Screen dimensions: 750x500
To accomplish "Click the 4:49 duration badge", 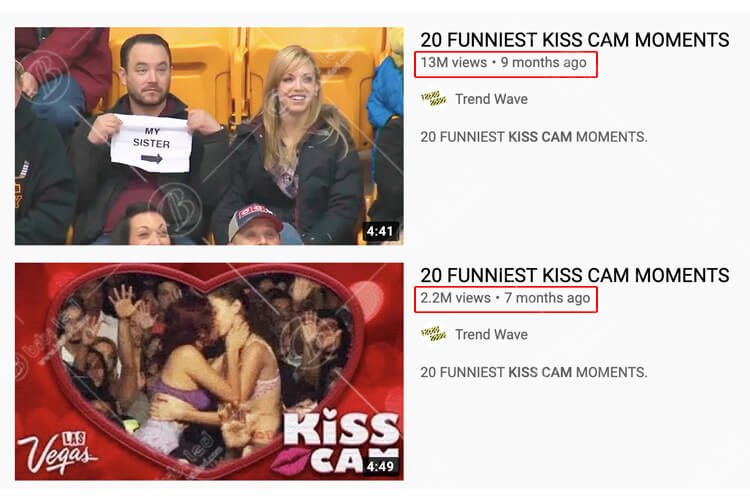I will click(380, 466).
